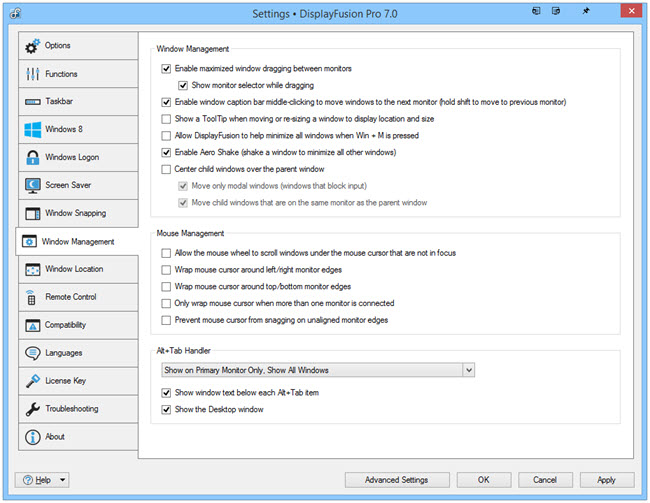The image size is (650, 503).
Task: Close the Settings window
Action: [x=631, y=11]
